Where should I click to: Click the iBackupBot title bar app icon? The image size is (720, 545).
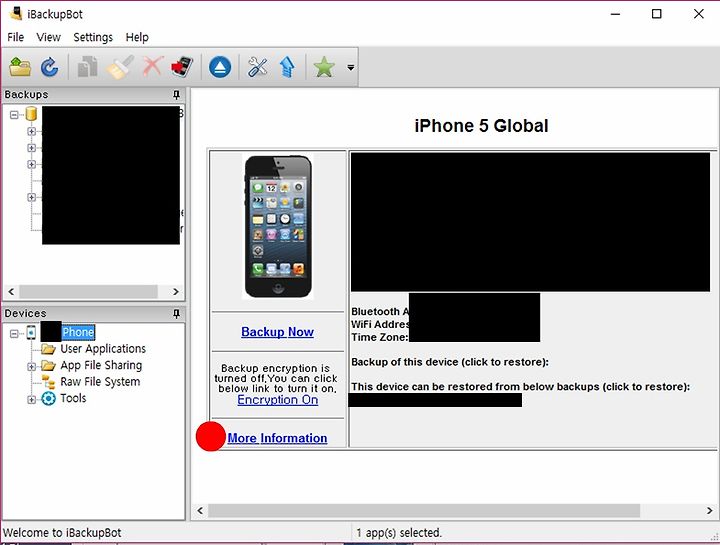[x=16, y=13]
